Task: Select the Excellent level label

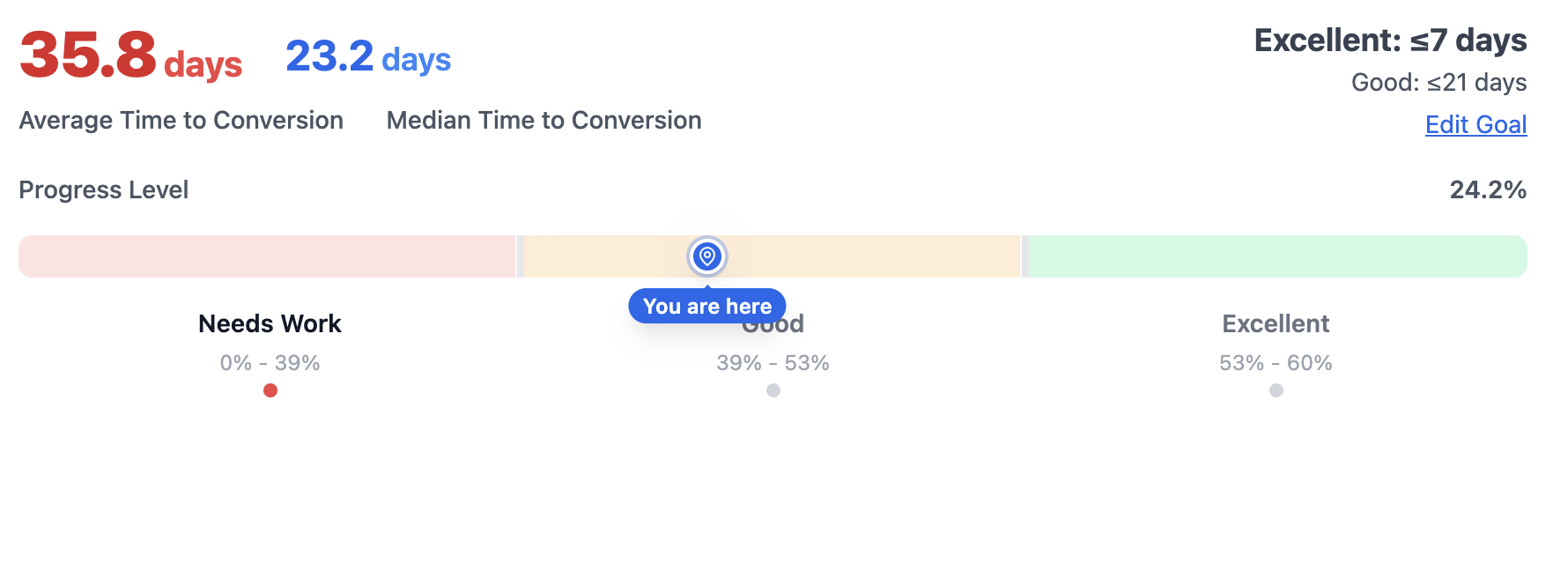Action: 1276,323
